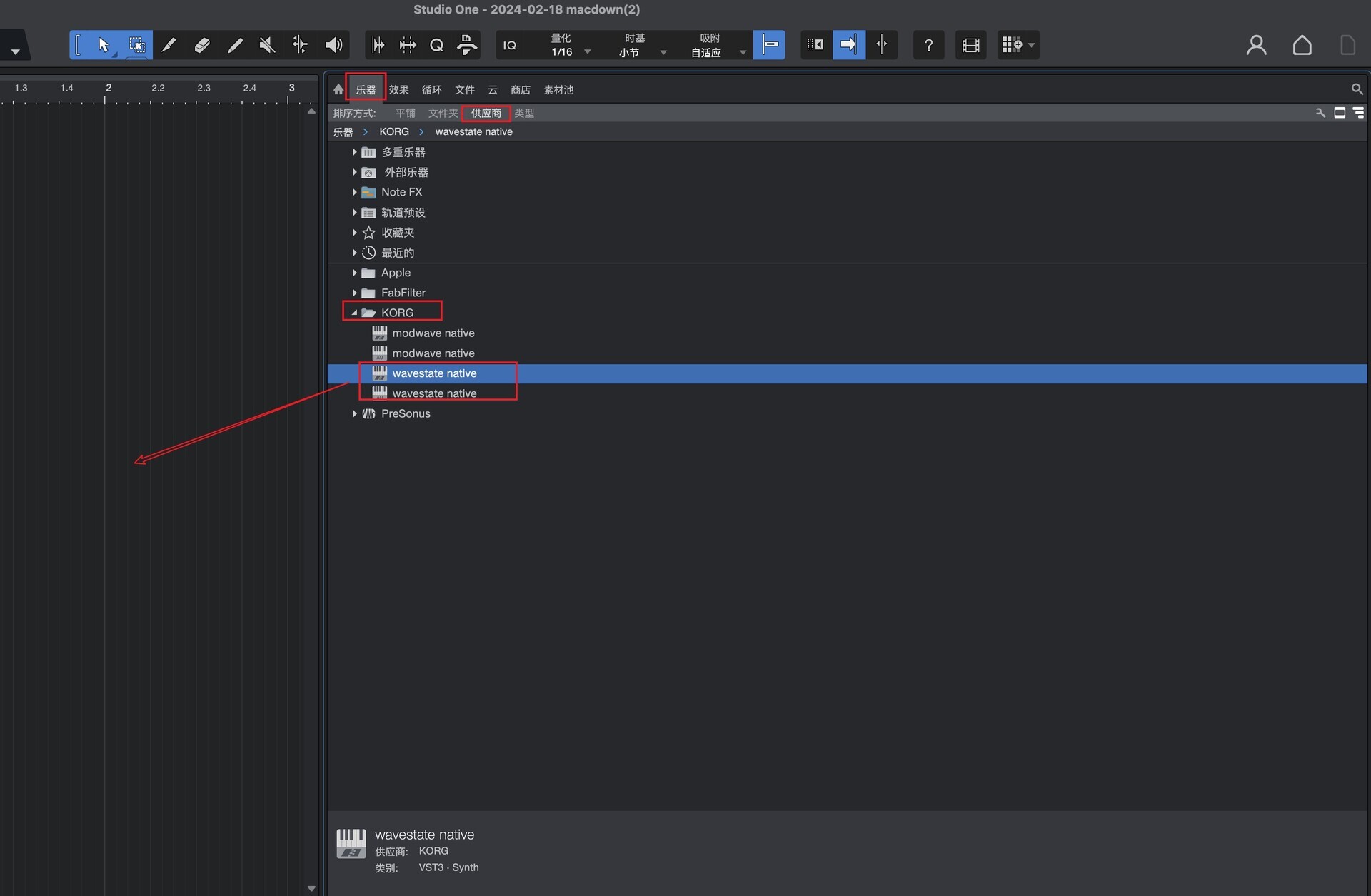Toggle IQ input quantize

click(510, 45)
